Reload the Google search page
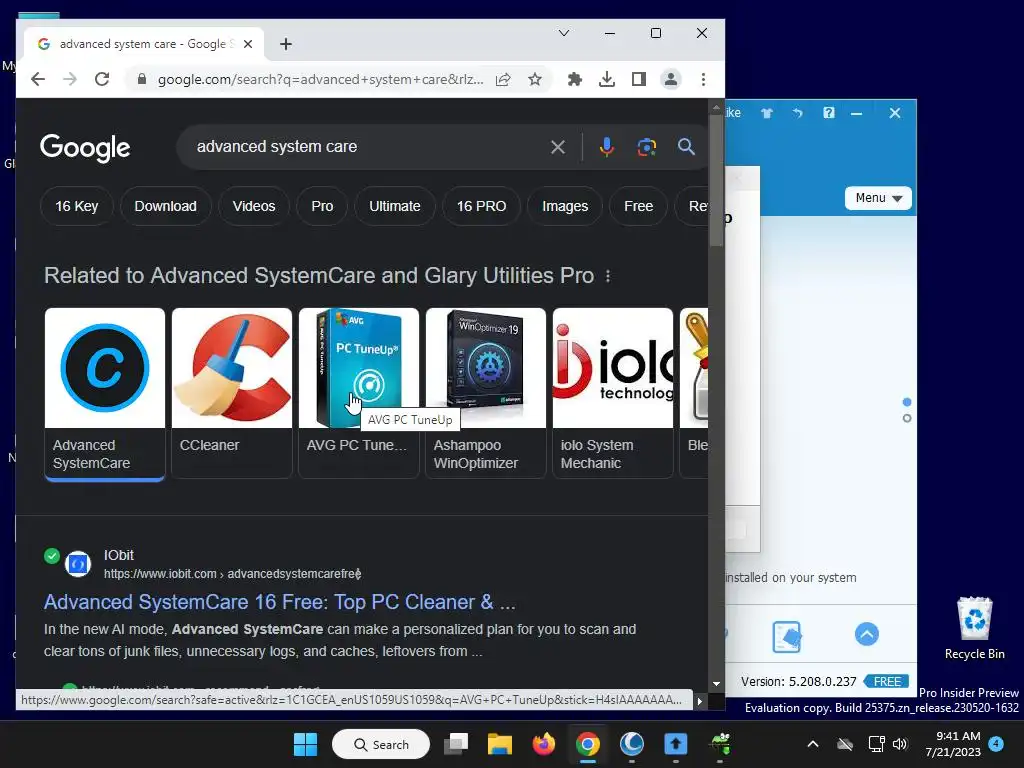This screenshot has width=1024, height=768. click(102, 80)
